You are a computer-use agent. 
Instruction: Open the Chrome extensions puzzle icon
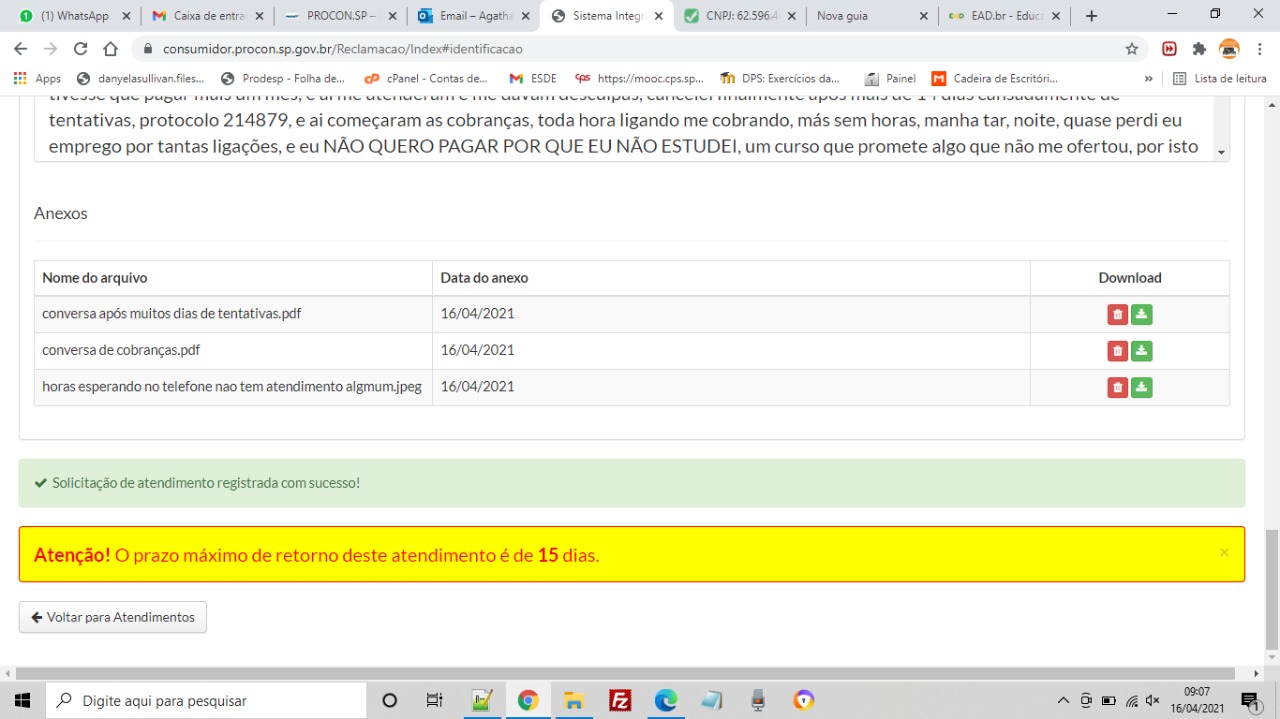1199,49
